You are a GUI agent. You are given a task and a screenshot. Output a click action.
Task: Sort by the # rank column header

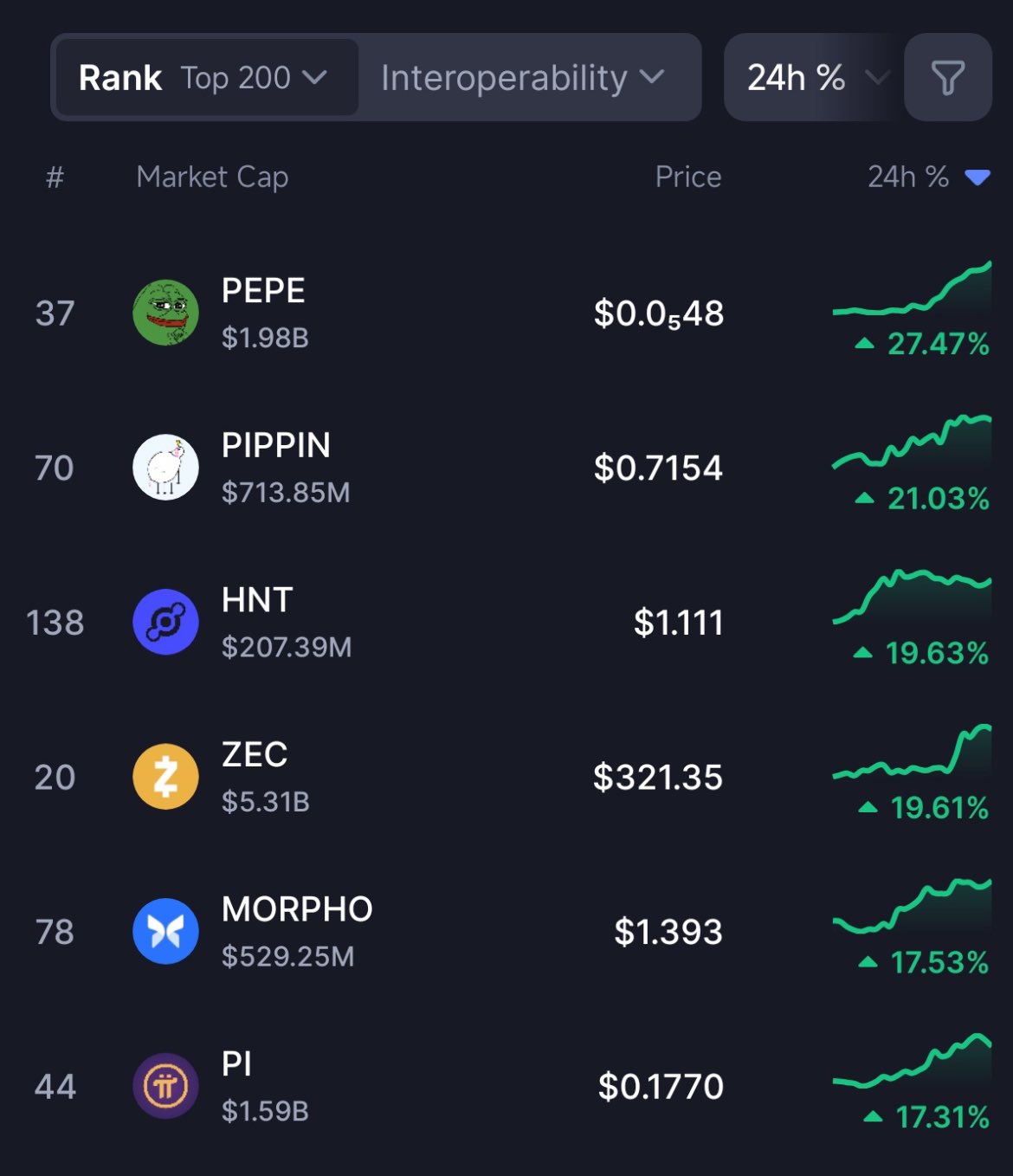55,178
